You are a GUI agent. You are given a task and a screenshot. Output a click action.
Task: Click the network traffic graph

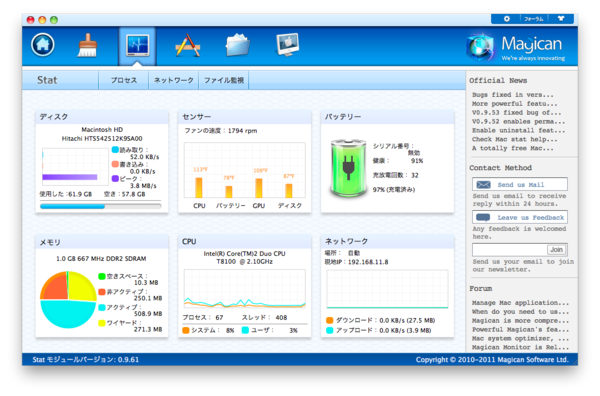click(x=387, y=289)
